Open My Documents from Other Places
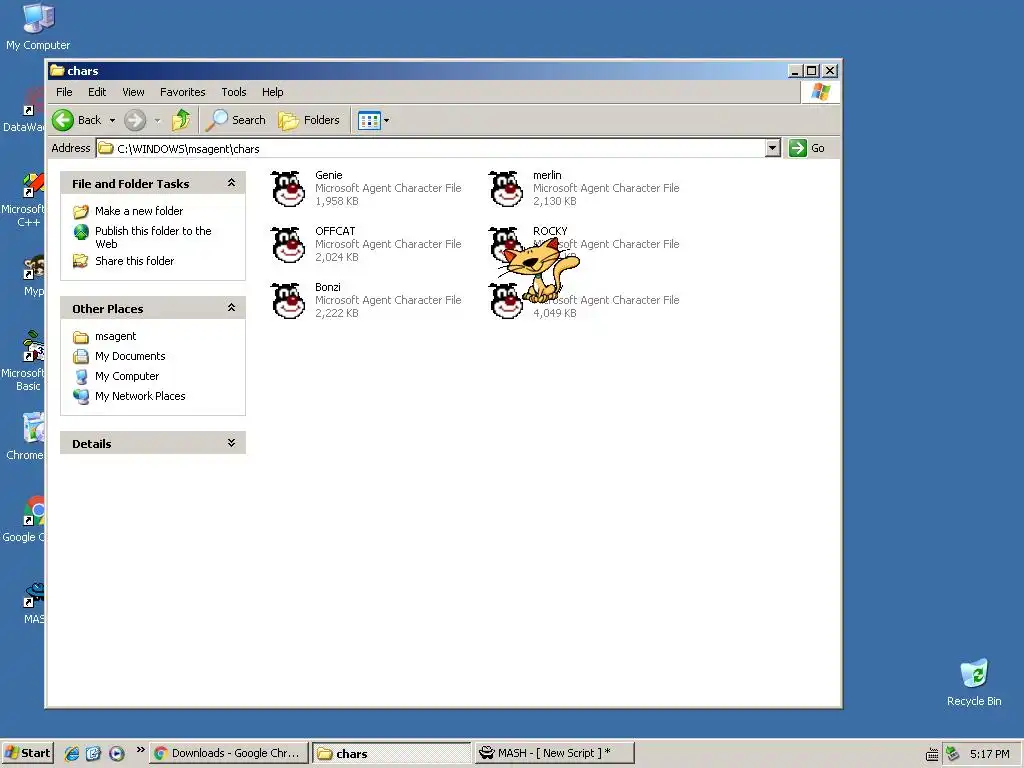The image size is (1024, 768). pos(130,356)
